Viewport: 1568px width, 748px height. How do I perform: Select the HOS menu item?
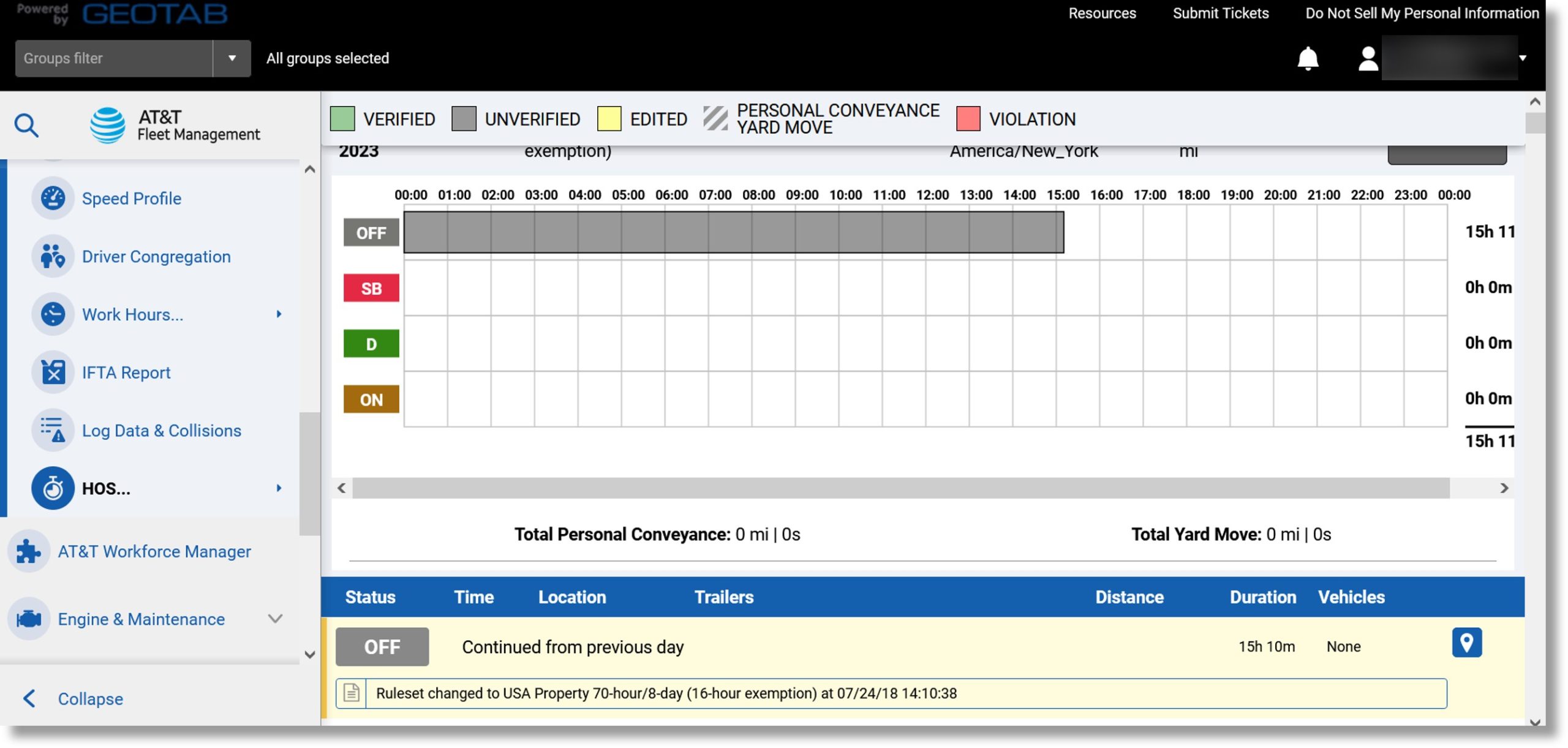click(x=106, y=488)
